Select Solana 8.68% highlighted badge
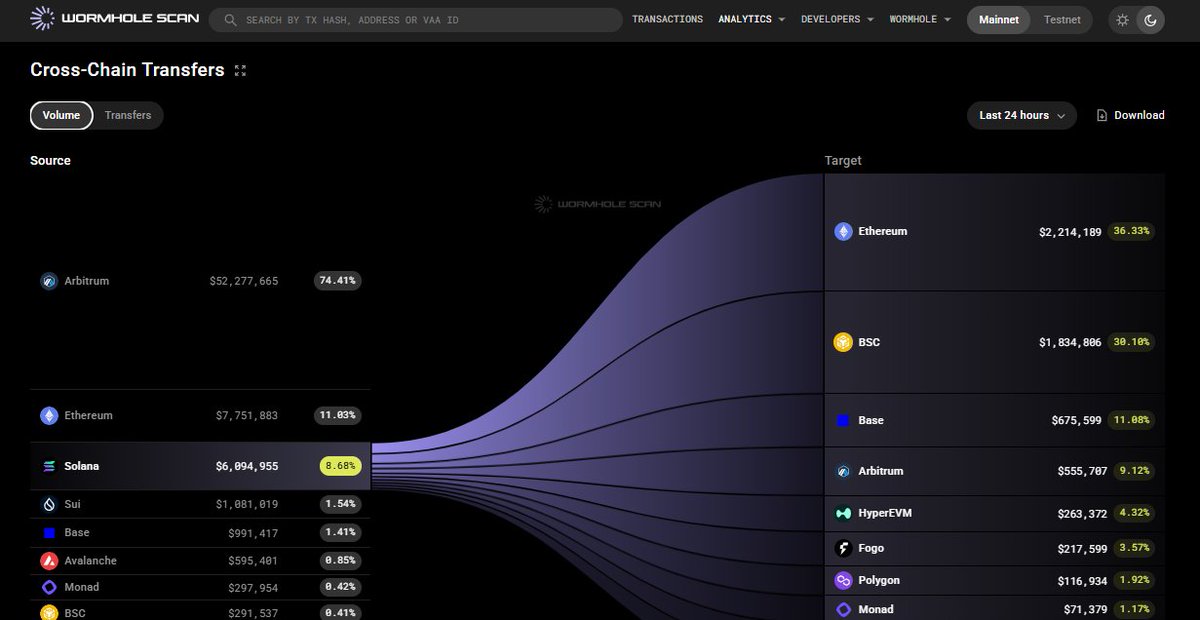The width and height of the screenshot is (1200, 620). coord(340,466)
